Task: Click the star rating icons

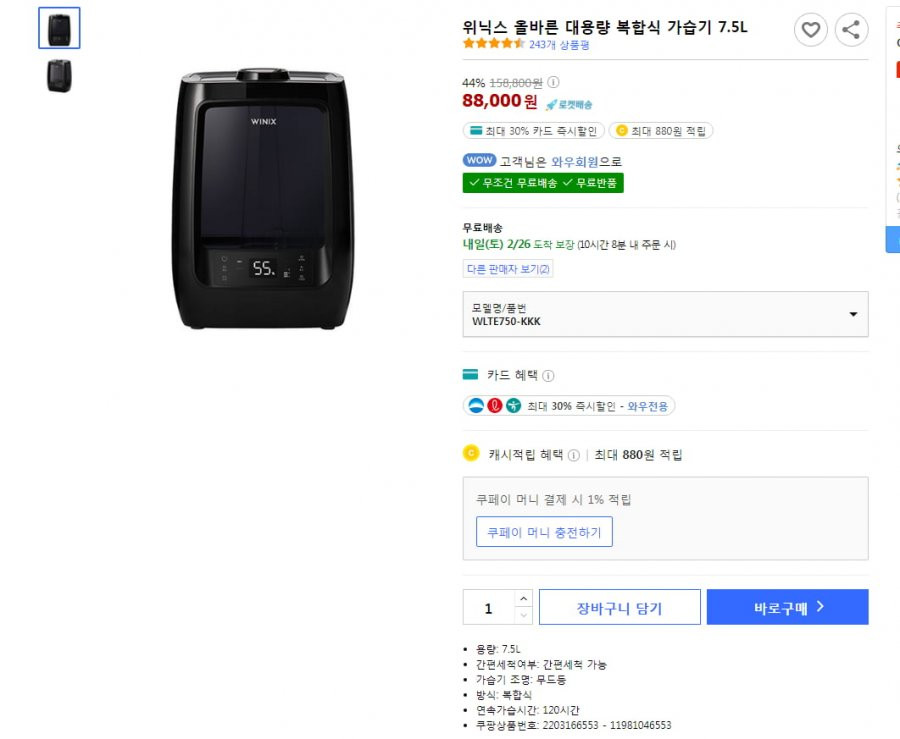Action: (494, 44)
